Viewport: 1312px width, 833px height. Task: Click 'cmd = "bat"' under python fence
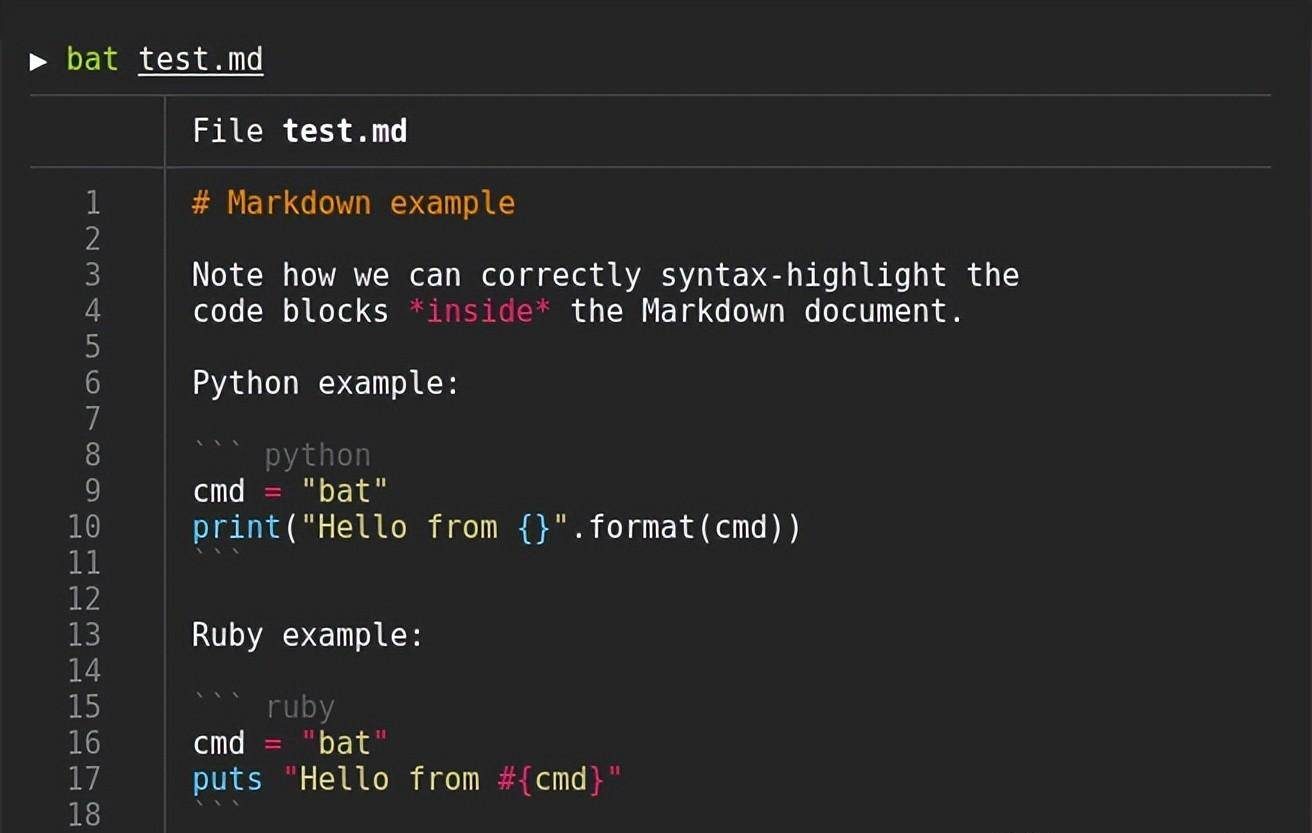(x=290, y=491)
